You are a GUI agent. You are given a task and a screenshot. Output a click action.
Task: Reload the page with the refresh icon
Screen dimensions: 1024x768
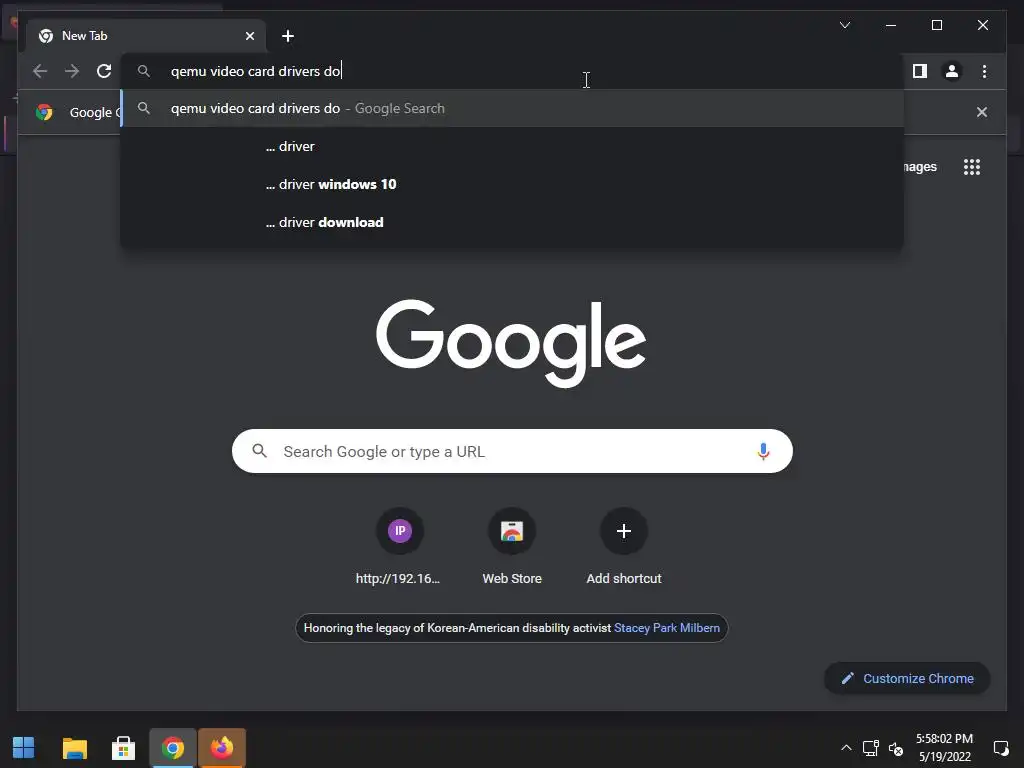104,71
